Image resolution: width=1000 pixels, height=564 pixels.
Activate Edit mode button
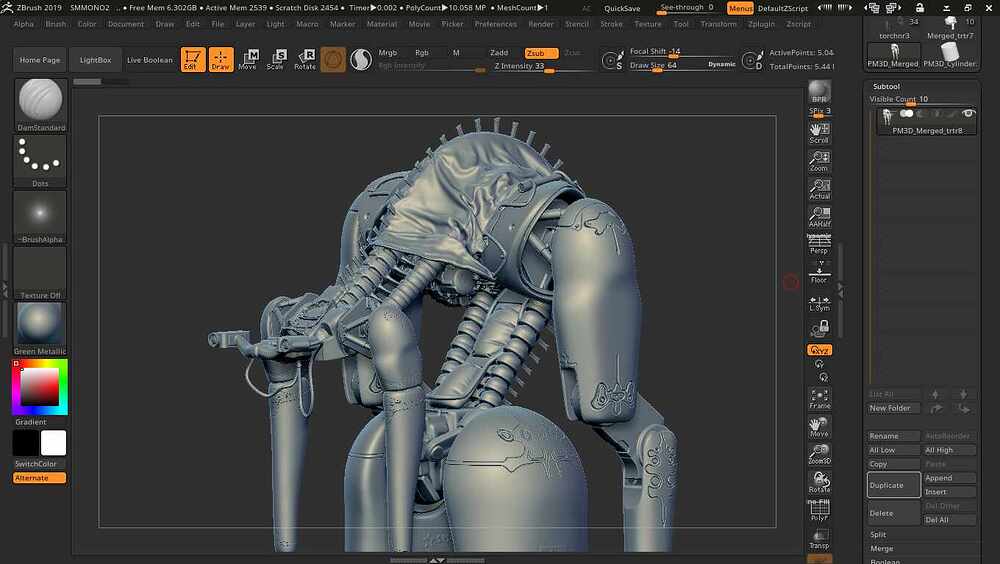[x=193, y=59]
